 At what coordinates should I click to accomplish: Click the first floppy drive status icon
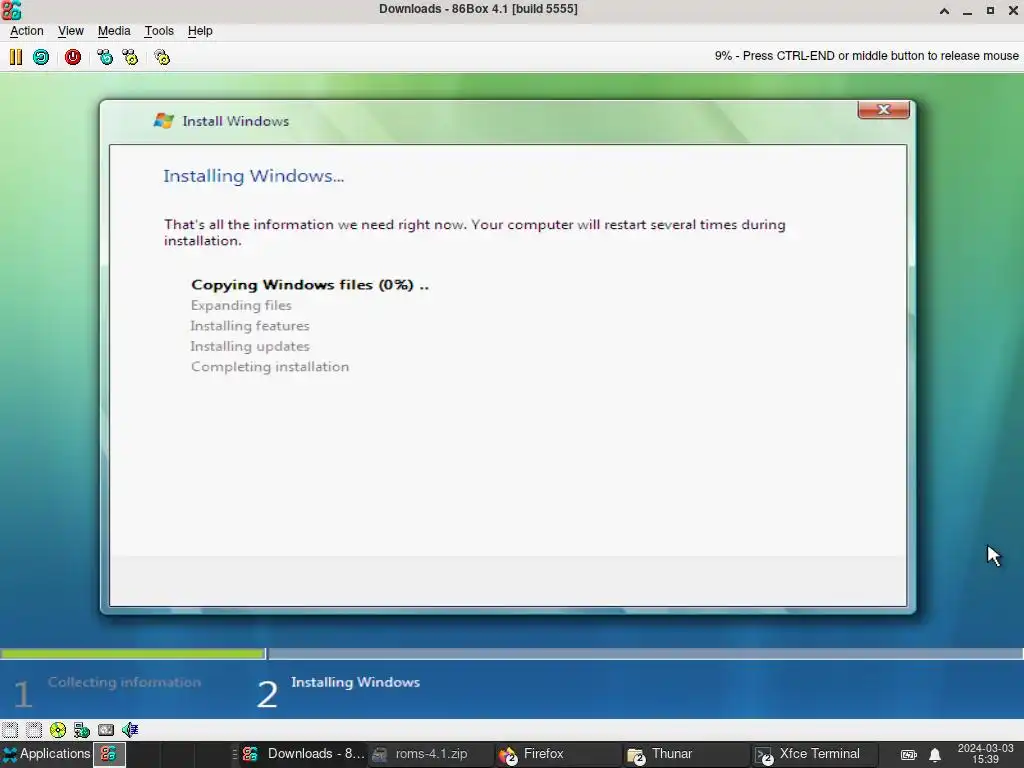(x=10, y=729)
